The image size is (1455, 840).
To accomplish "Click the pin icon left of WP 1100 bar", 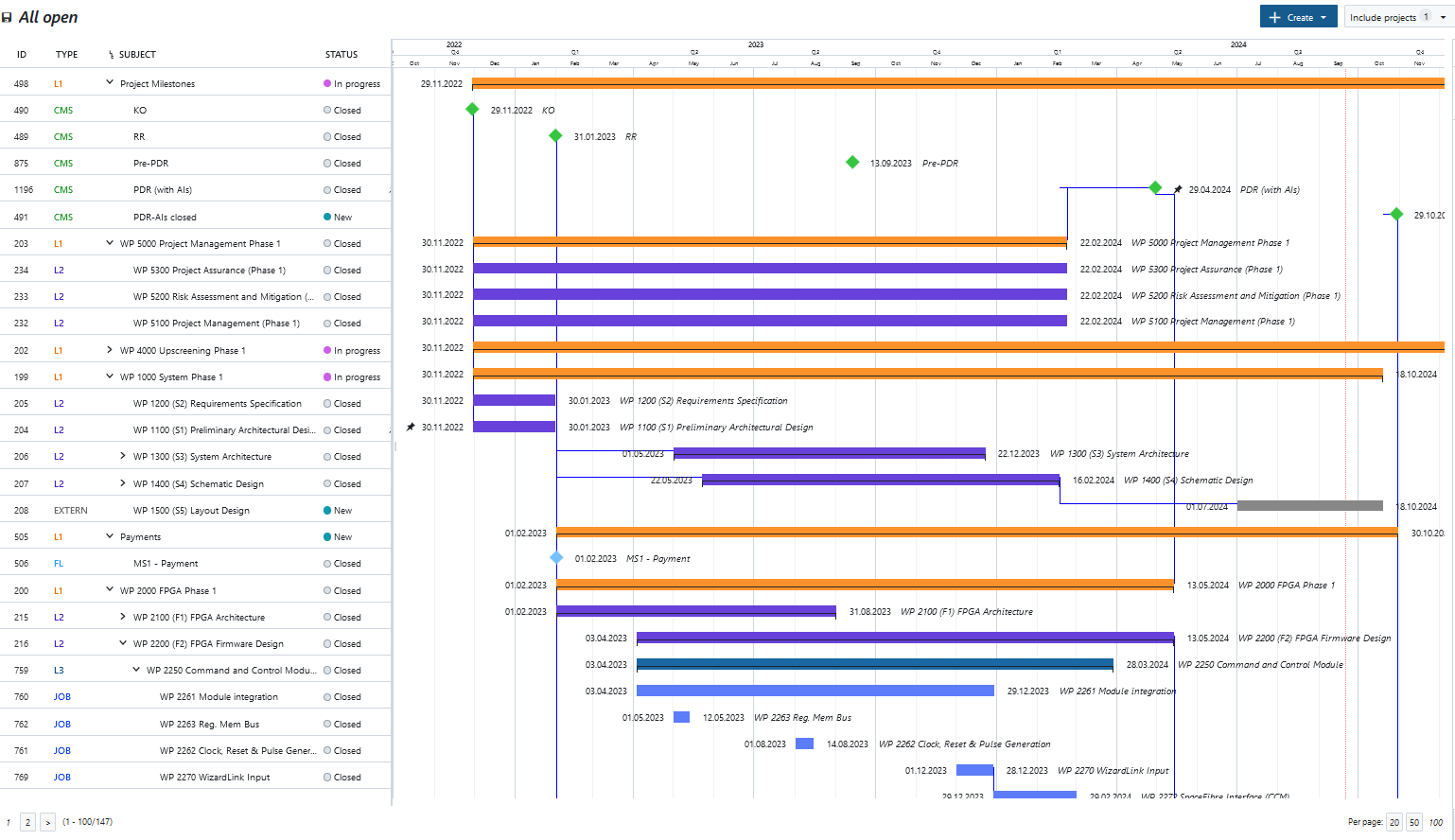I will 411,428.
